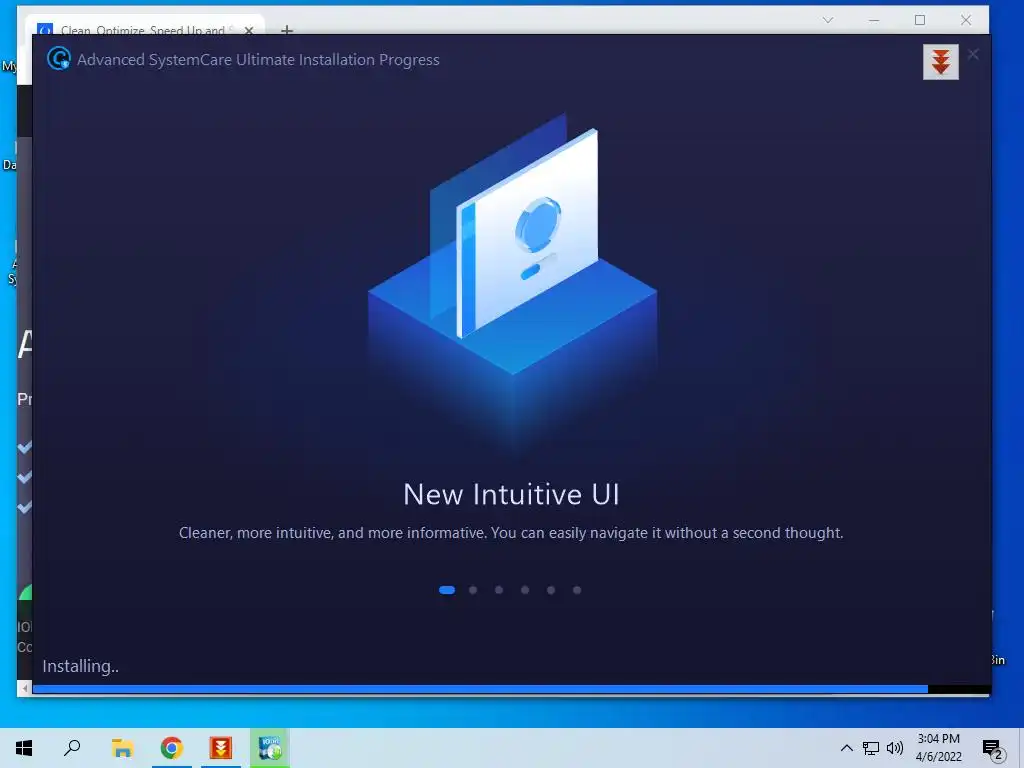Open the taskbar clock and date
Viewport: 1024px width, 768px height.
[x=938, y=748]
